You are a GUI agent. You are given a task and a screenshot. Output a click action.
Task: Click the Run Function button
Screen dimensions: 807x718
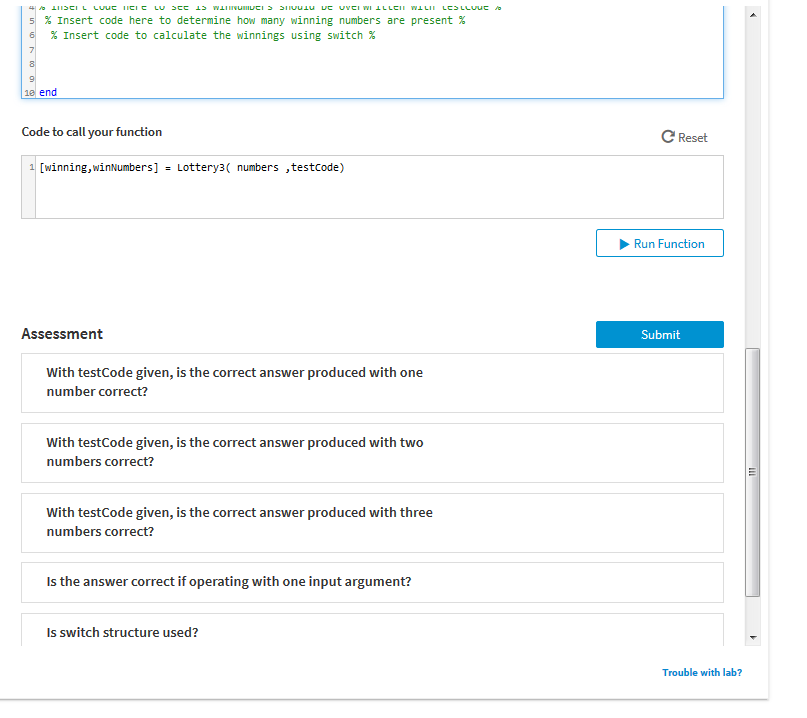(659, 243)
